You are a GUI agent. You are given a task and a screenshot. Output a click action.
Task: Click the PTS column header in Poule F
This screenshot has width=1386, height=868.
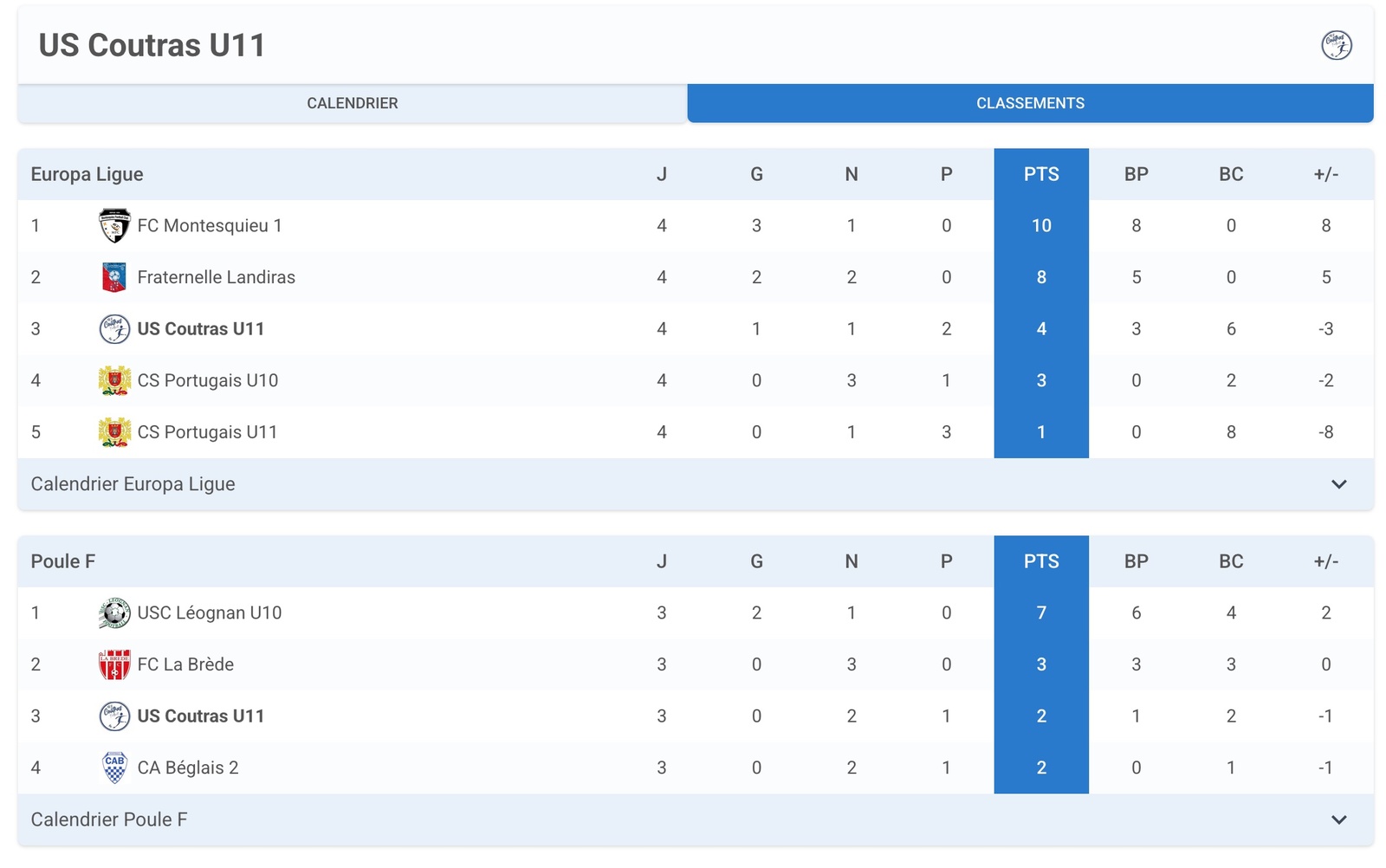[1041, 561]
